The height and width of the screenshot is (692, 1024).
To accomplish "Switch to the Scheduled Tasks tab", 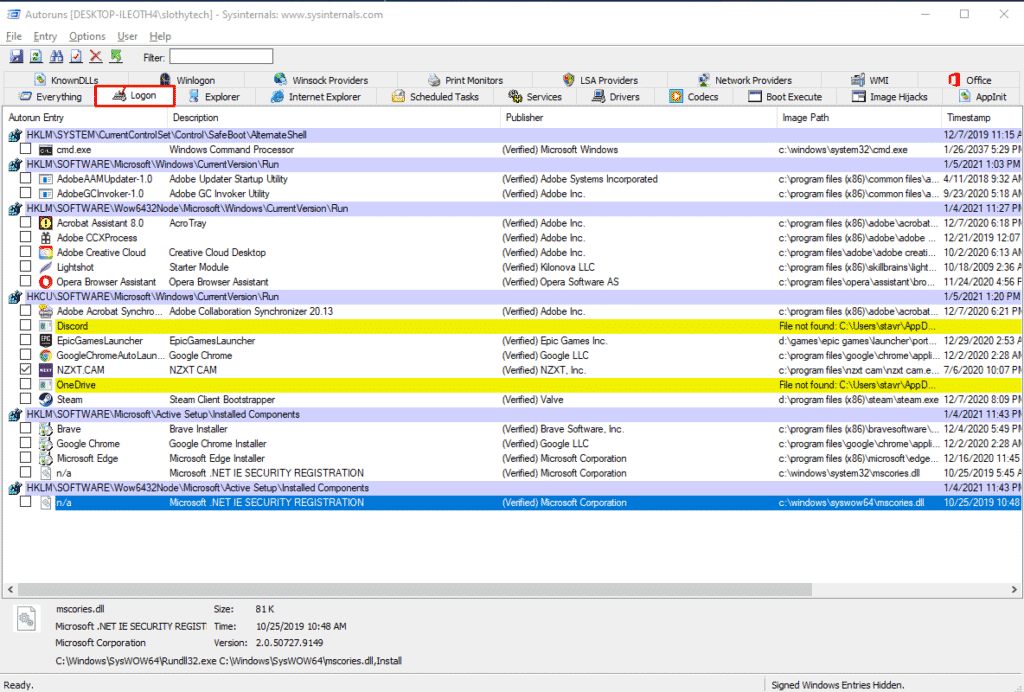I will 435,97.
